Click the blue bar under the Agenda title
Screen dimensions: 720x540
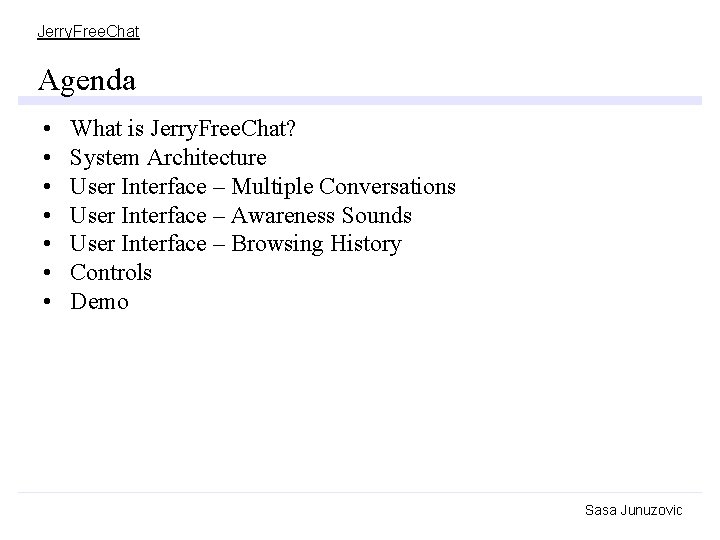pyautogui.click(x=360, y=100)
